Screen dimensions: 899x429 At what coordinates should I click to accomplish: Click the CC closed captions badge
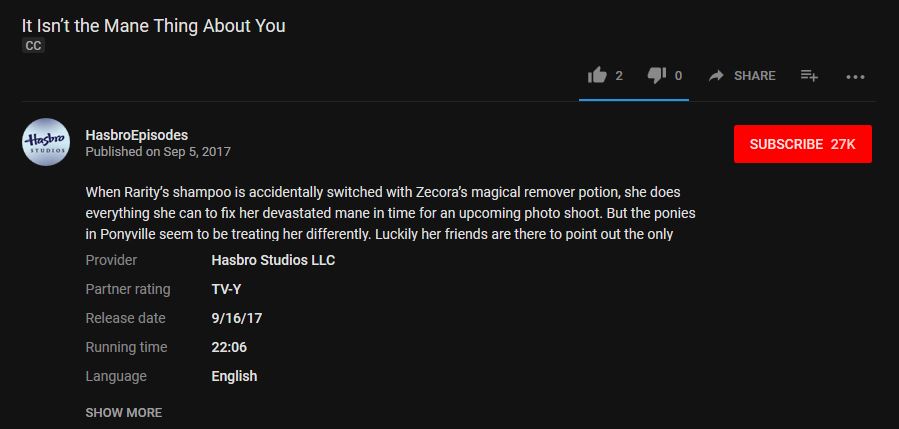point(33,46)
